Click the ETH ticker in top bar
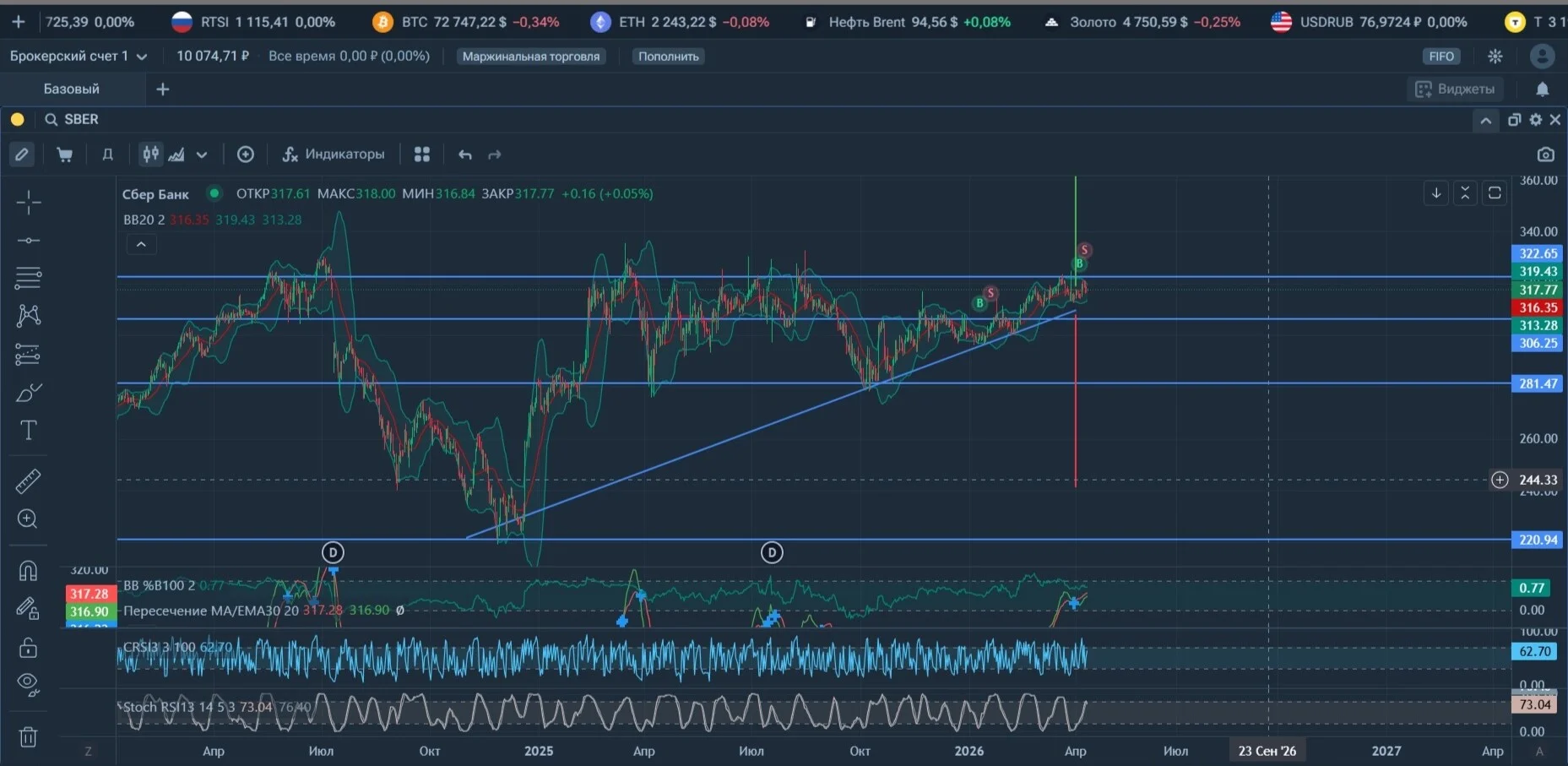 pyautogui.click(x=680, y=22)
